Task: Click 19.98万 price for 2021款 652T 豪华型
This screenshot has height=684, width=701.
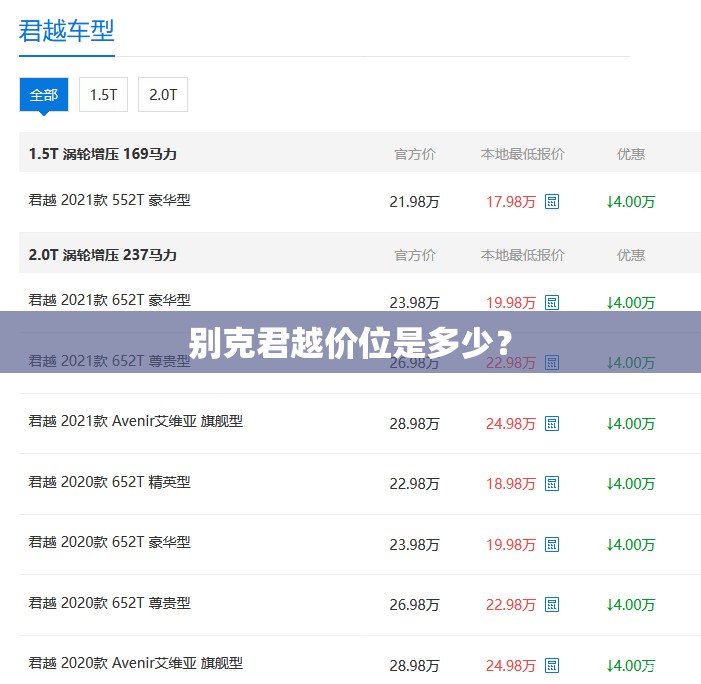Action: point(511,303)
